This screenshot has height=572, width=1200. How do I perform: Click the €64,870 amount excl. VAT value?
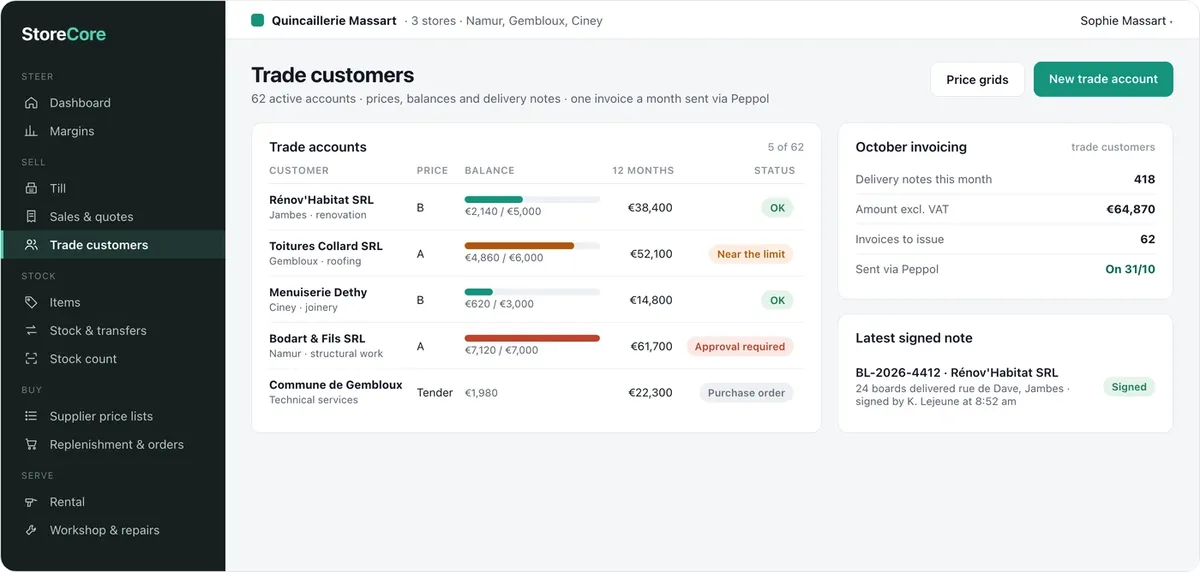(x=1131, y=209)
